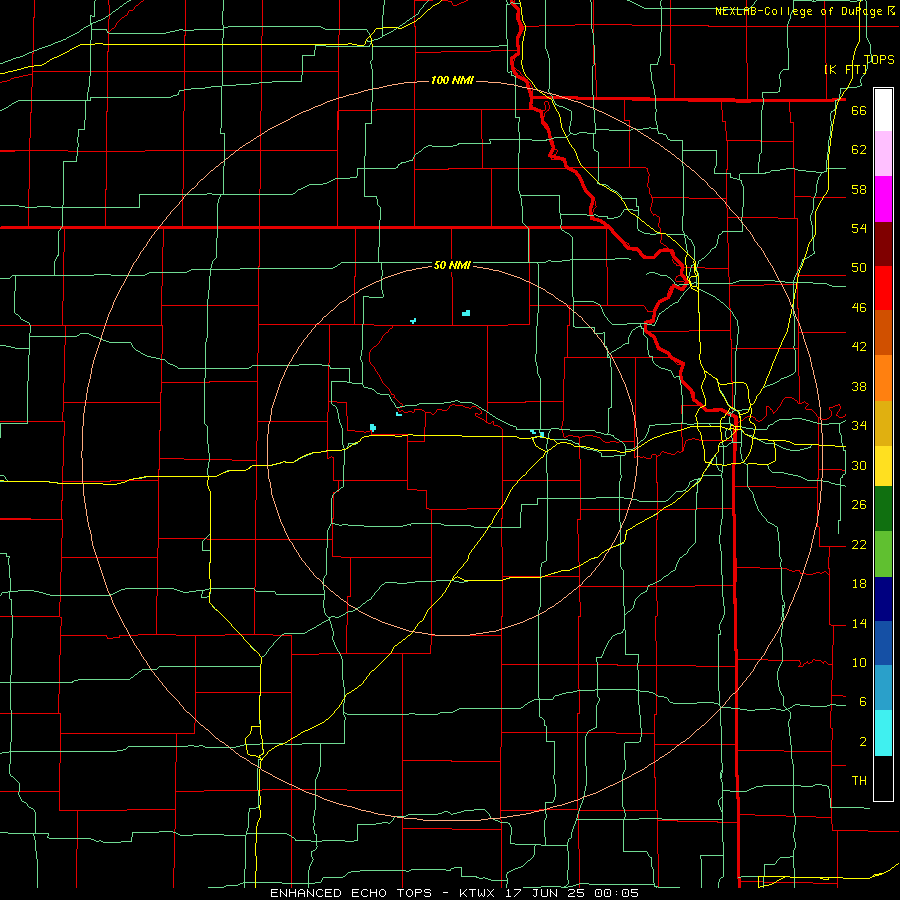Click the NEXLAB-College of DuPage credit text
Viewport: 900px width, 900px height.
pyautogui.click(x=804, y=11)
